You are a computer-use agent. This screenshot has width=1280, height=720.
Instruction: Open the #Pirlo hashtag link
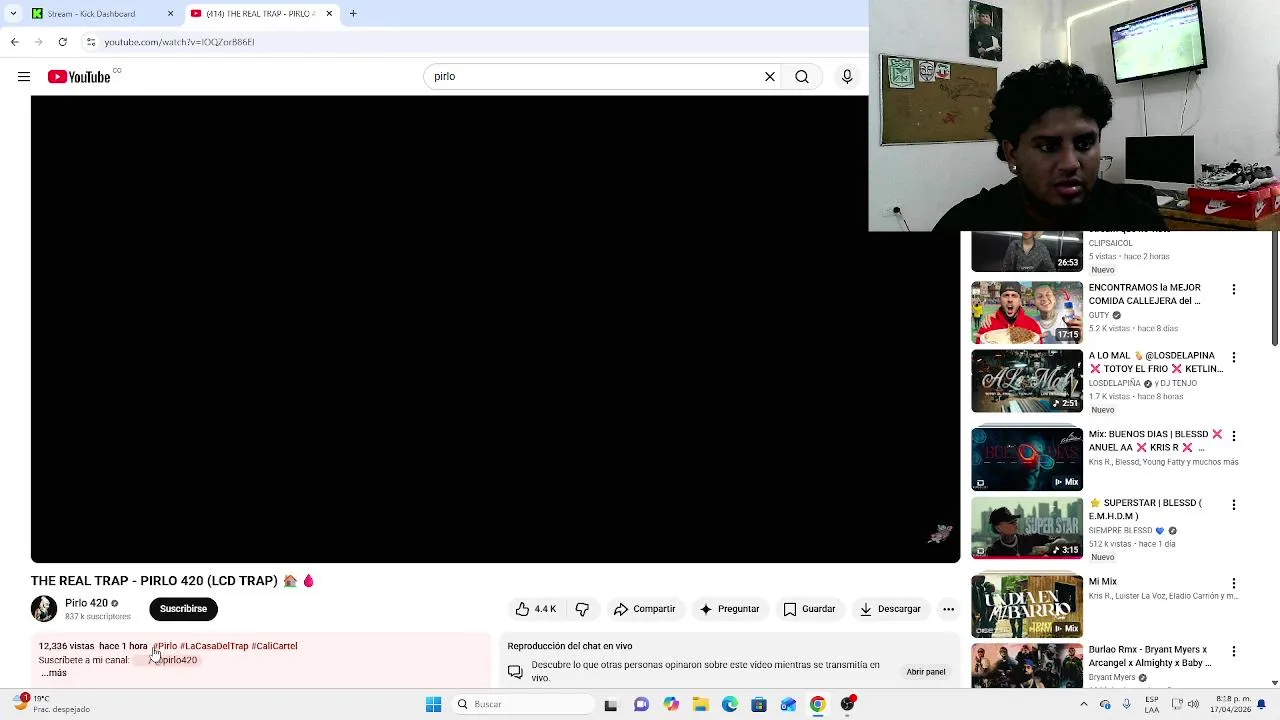[x=165, y=646]
